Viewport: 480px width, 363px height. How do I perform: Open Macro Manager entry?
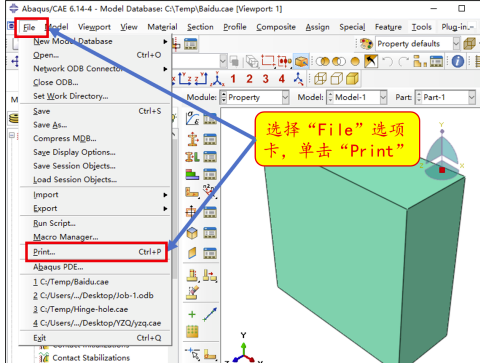pyautogui.click(x=95, y=237)
